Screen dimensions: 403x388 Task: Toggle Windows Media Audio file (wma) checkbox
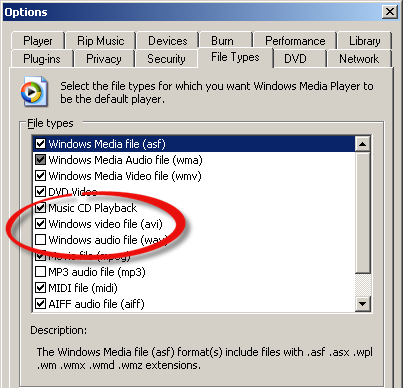point(40,160)
